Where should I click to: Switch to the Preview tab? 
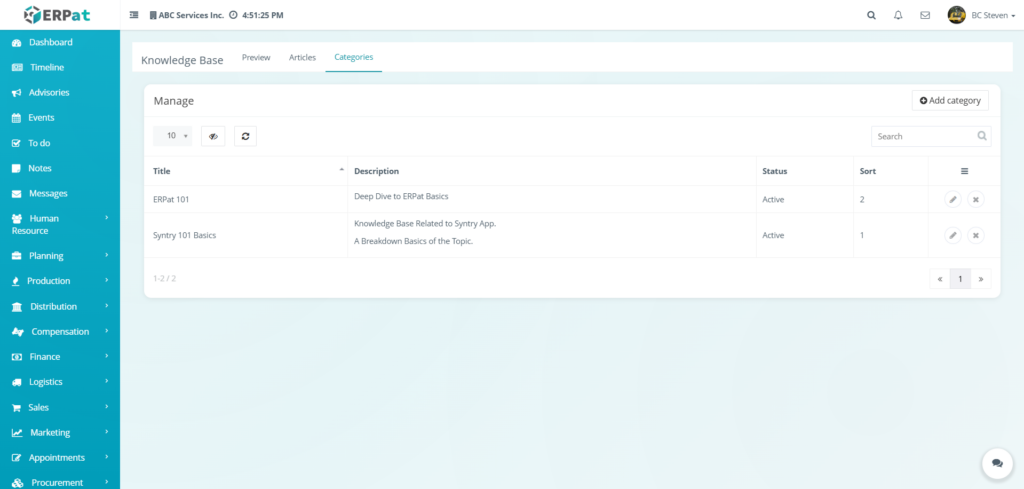[x=256, y=57]
